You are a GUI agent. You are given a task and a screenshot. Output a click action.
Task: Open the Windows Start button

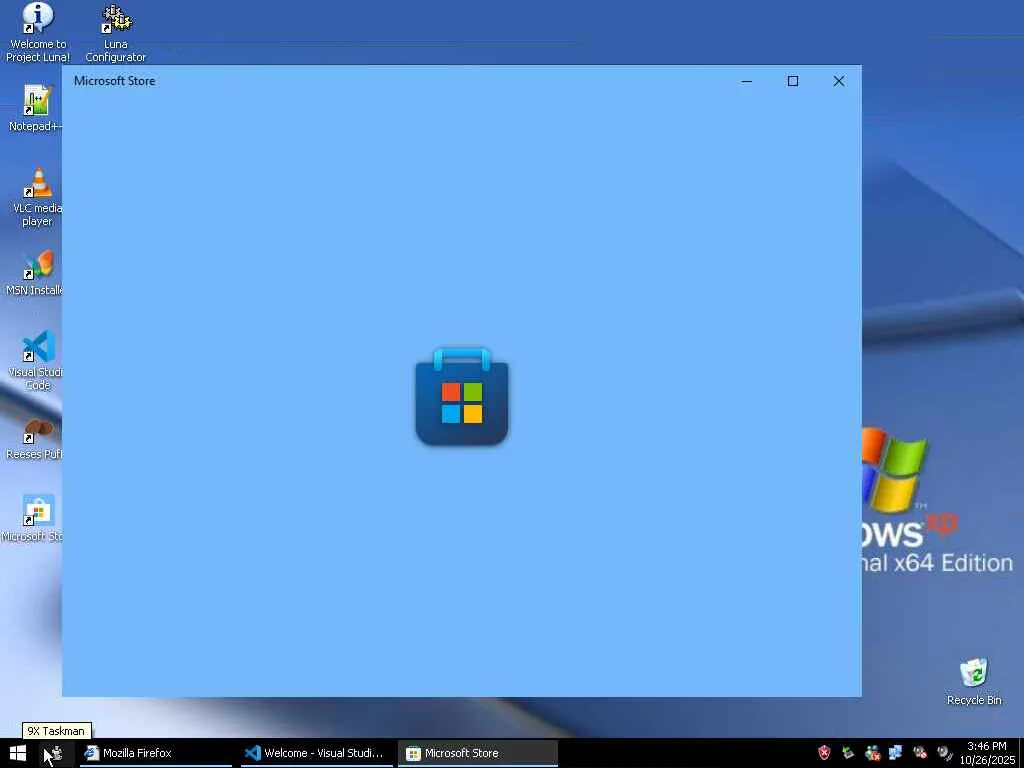[x=18, y=753]
